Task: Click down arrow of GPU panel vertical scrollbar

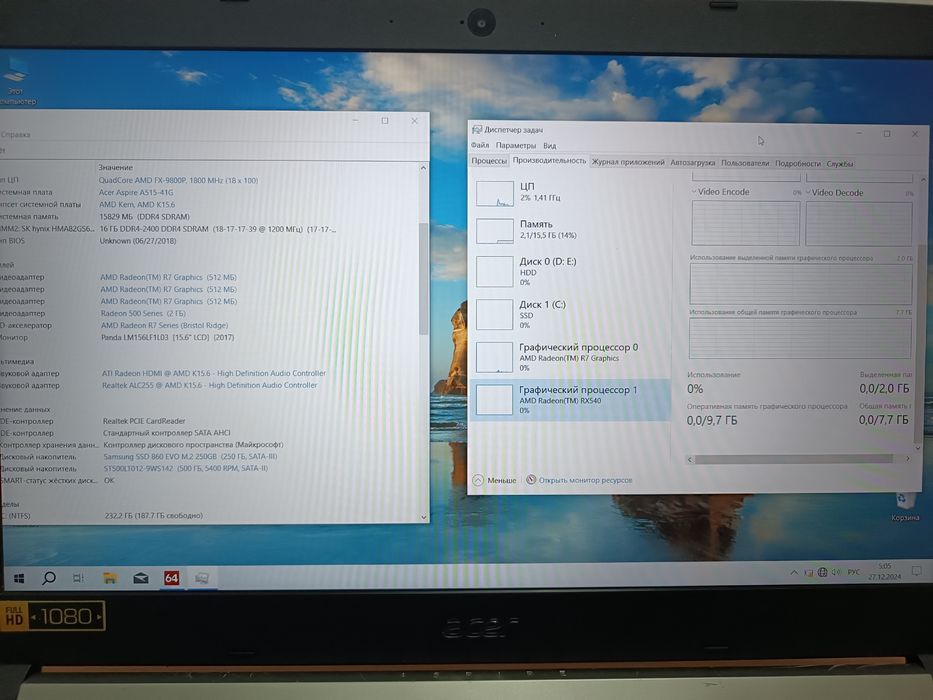Action: coord(919,448)
